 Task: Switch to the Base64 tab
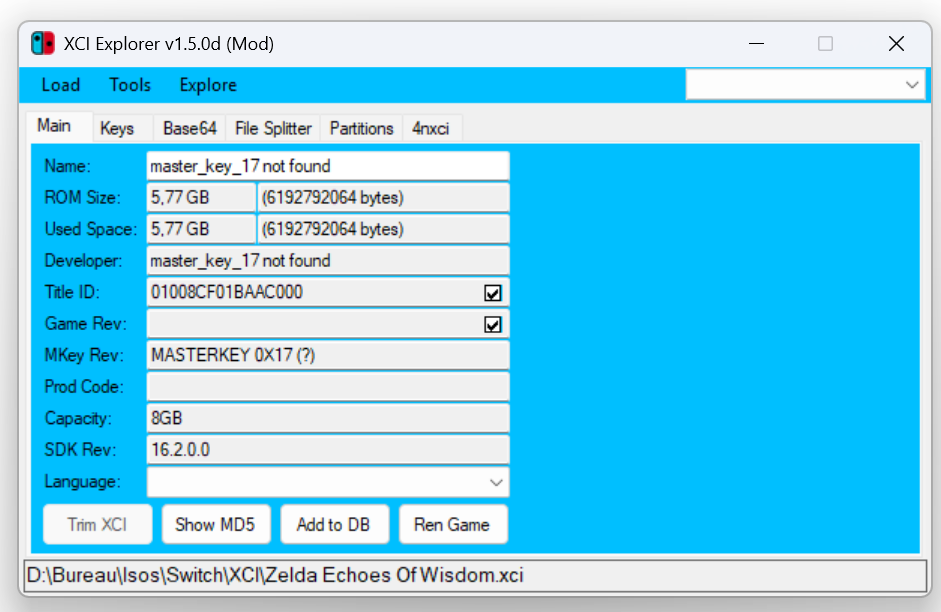click(x=190, y=128)
